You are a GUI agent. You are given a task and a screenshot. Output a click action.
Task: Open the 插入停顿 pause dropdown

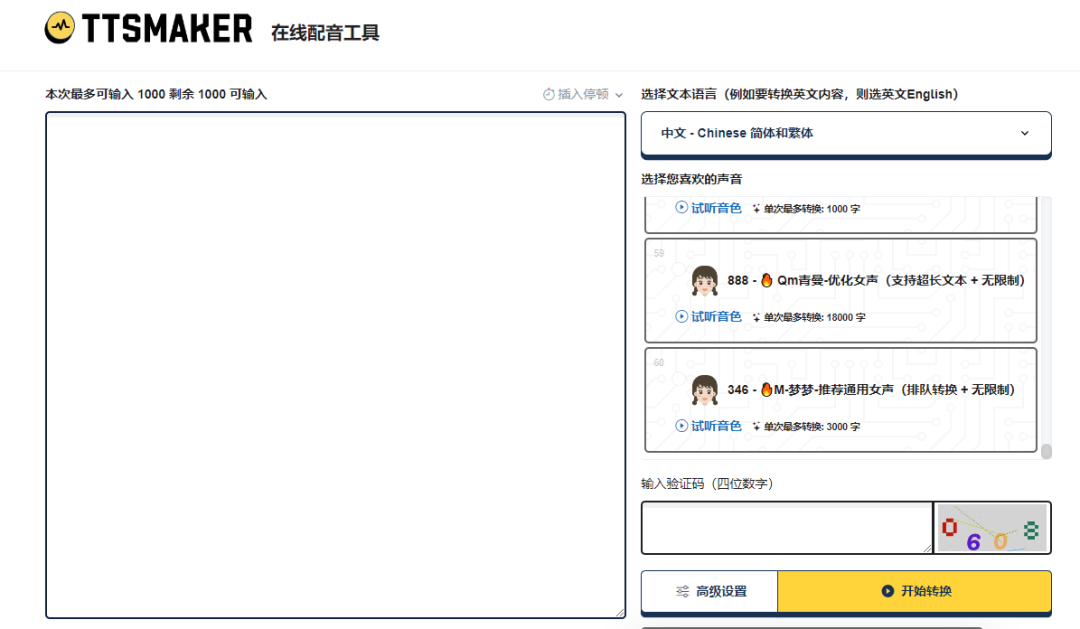pyautogui.click(x=583, y=94)
